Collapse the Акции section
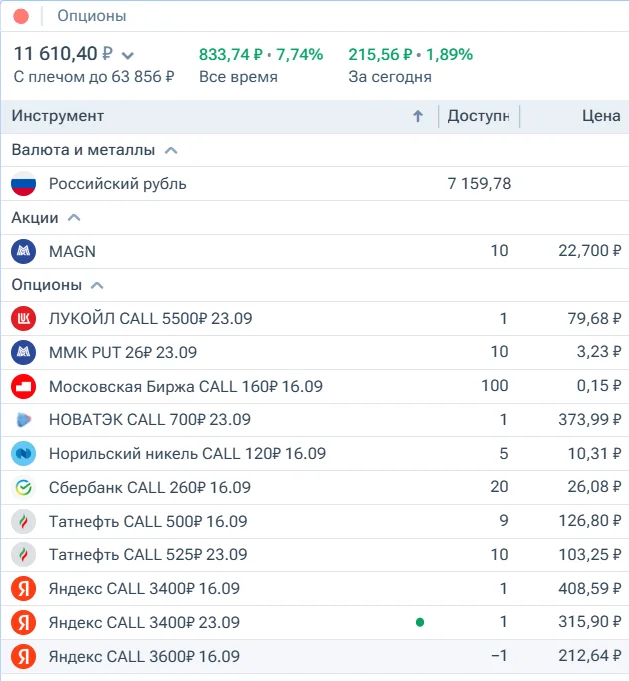The image size is (629, 681). tap(74, 218)
